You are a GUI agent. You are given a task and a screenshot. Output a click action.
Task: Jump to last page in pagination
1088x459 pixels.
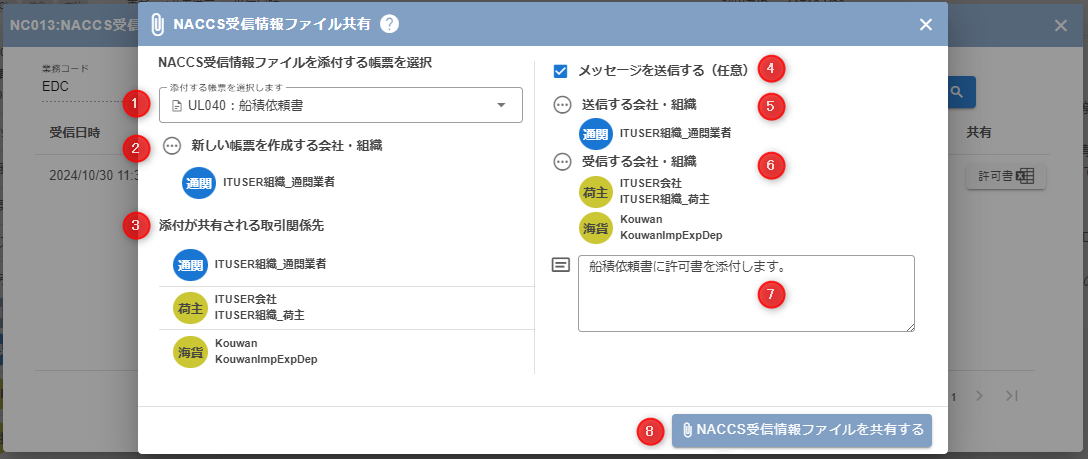[x=1011, y=396]
